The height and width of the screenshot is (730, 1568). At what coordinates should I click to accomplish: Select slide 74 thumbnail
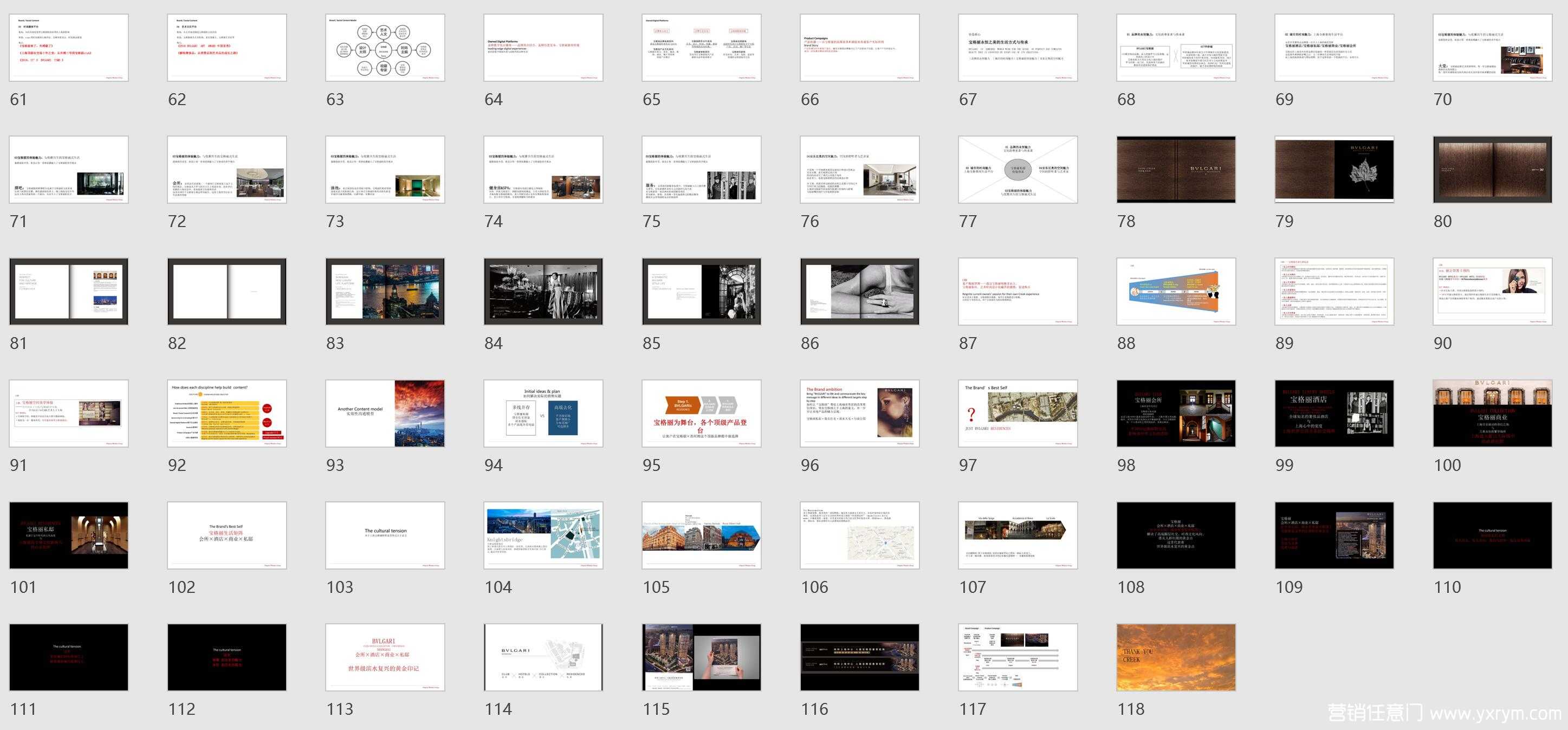543,169
